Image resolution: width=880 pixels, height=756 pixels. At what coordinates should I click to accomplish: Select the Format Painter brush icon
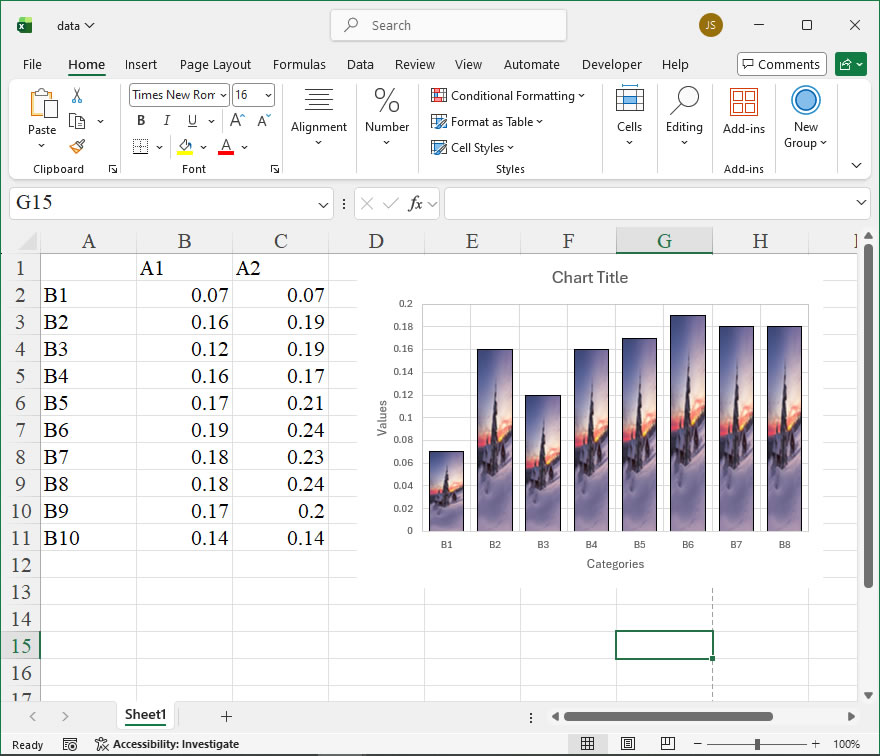click(x=77, y=146)
